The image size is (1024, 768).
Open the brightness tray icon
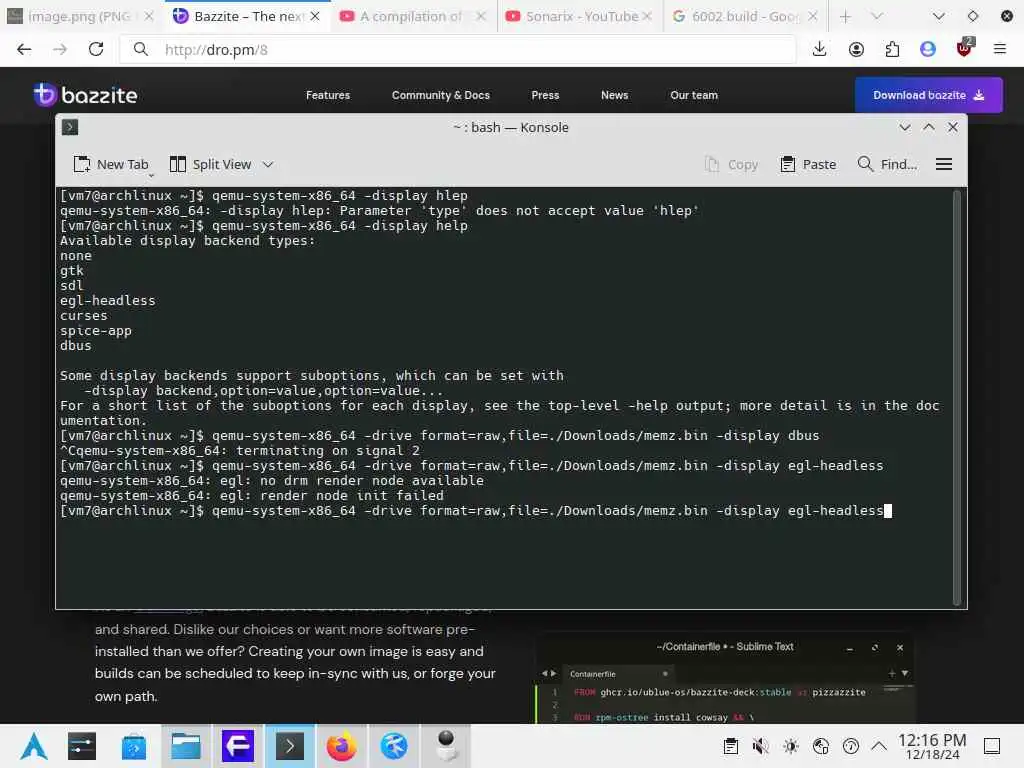pos(791,746)
